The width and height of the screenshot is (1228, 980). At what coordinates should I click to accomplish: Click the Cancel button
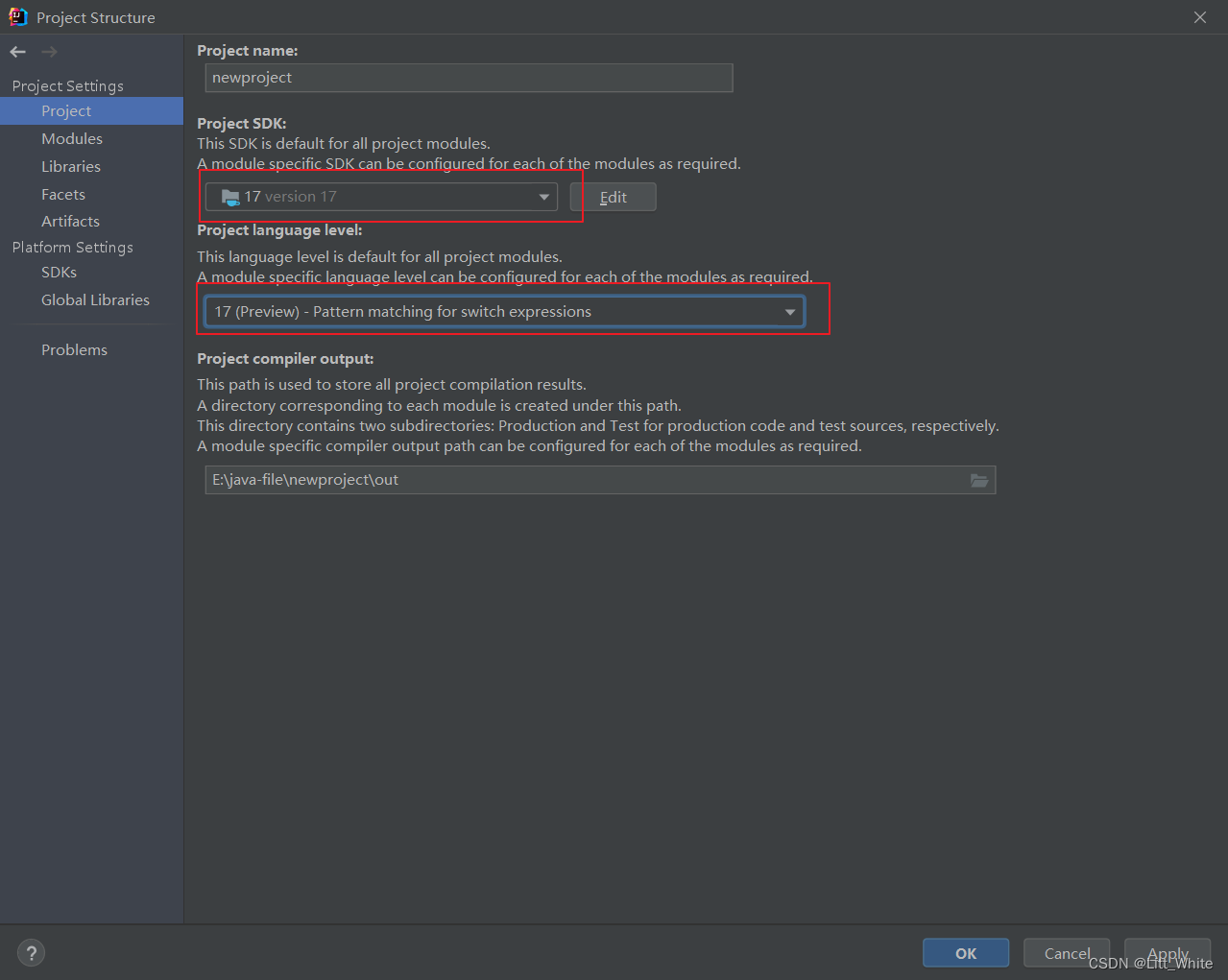(1067, 953)
